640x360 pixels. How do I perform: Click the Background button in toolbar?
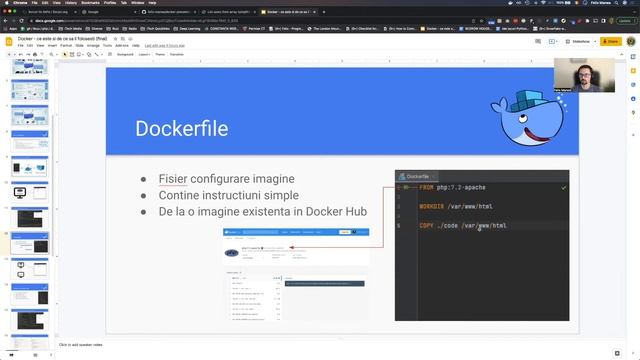[125, 54]
